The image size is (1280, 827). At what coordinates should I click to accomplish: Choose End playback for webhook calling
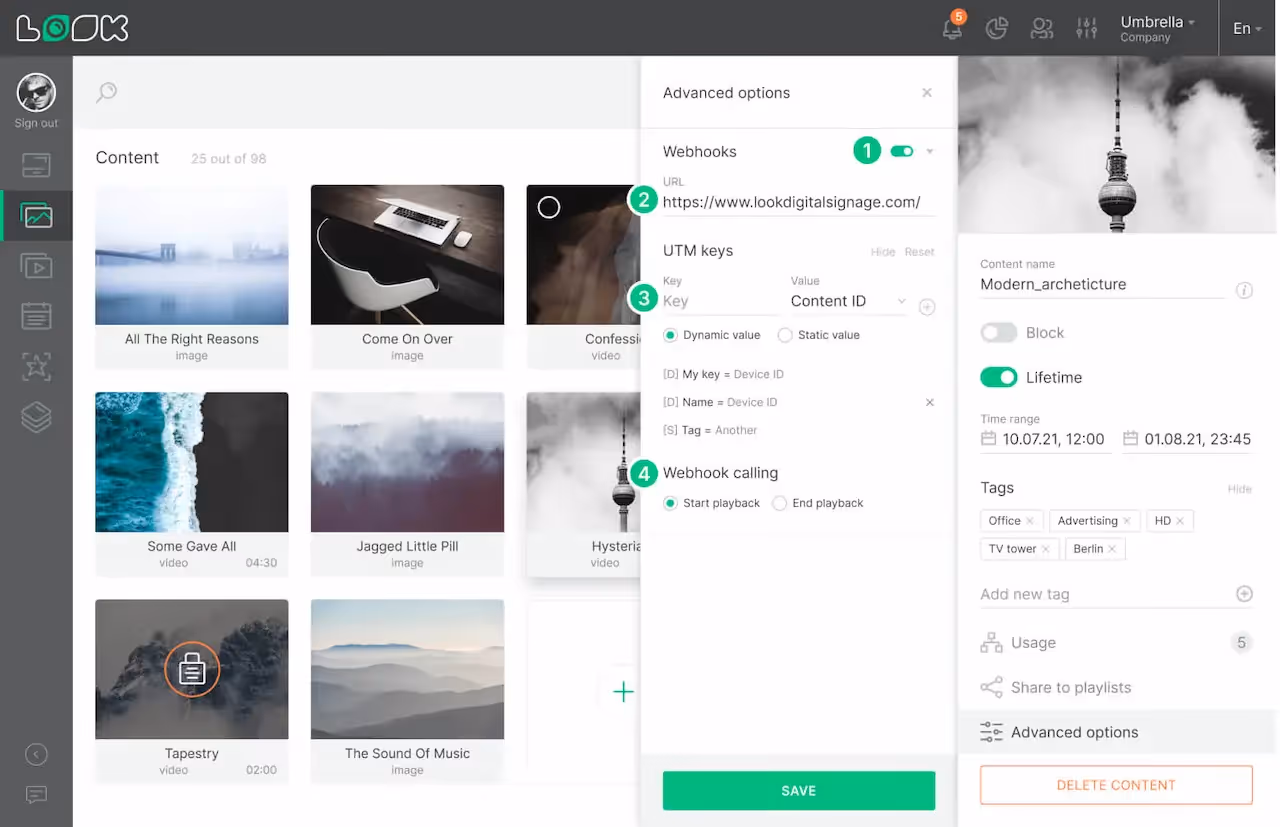coord(780,503)
